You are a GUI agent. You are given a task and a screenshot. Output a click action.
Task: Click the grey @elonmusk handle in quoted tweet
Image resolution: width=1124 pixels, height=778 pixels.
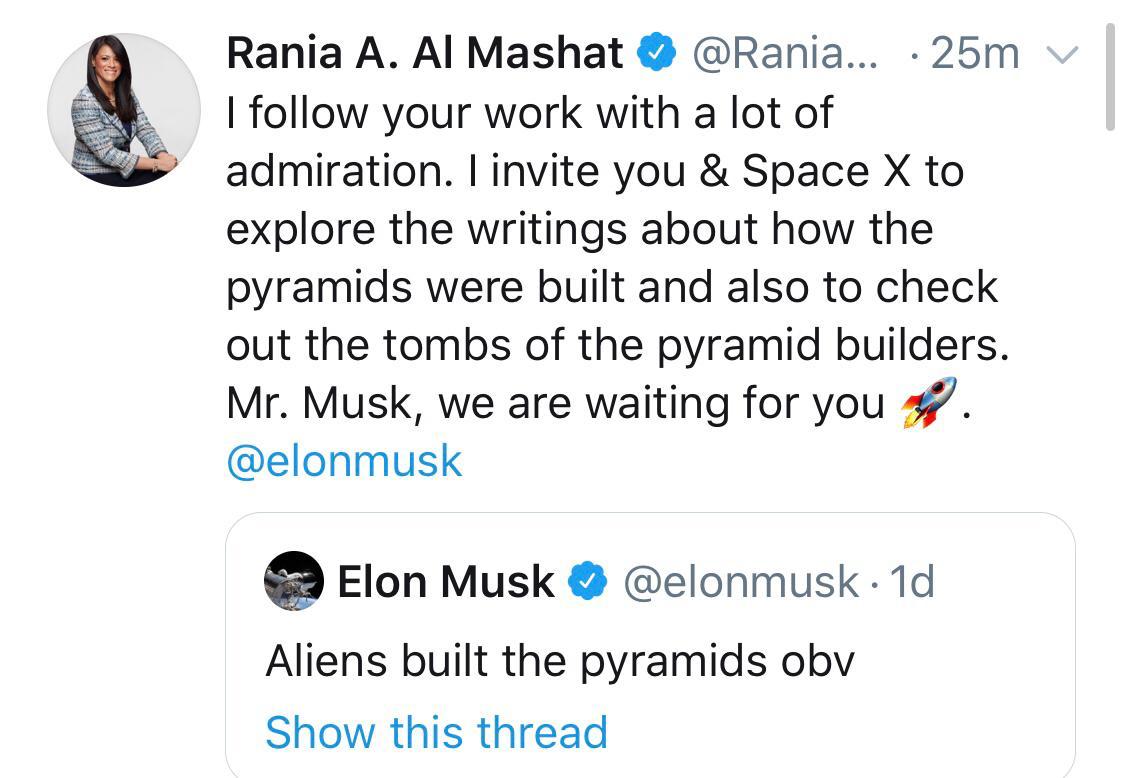click(740, 582)
